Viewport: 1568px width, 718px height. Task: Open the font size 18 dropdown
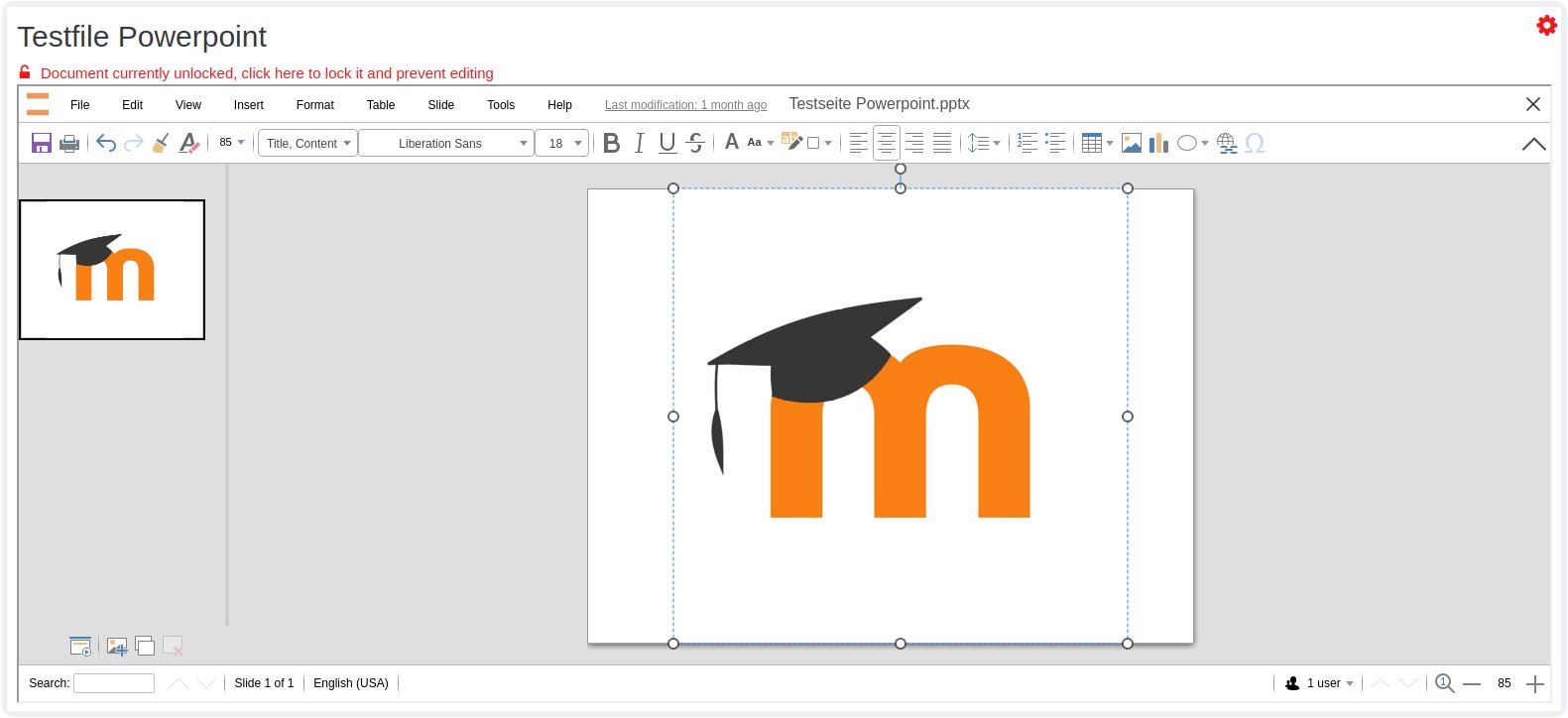pyautogui.click(x=561, y=143)
